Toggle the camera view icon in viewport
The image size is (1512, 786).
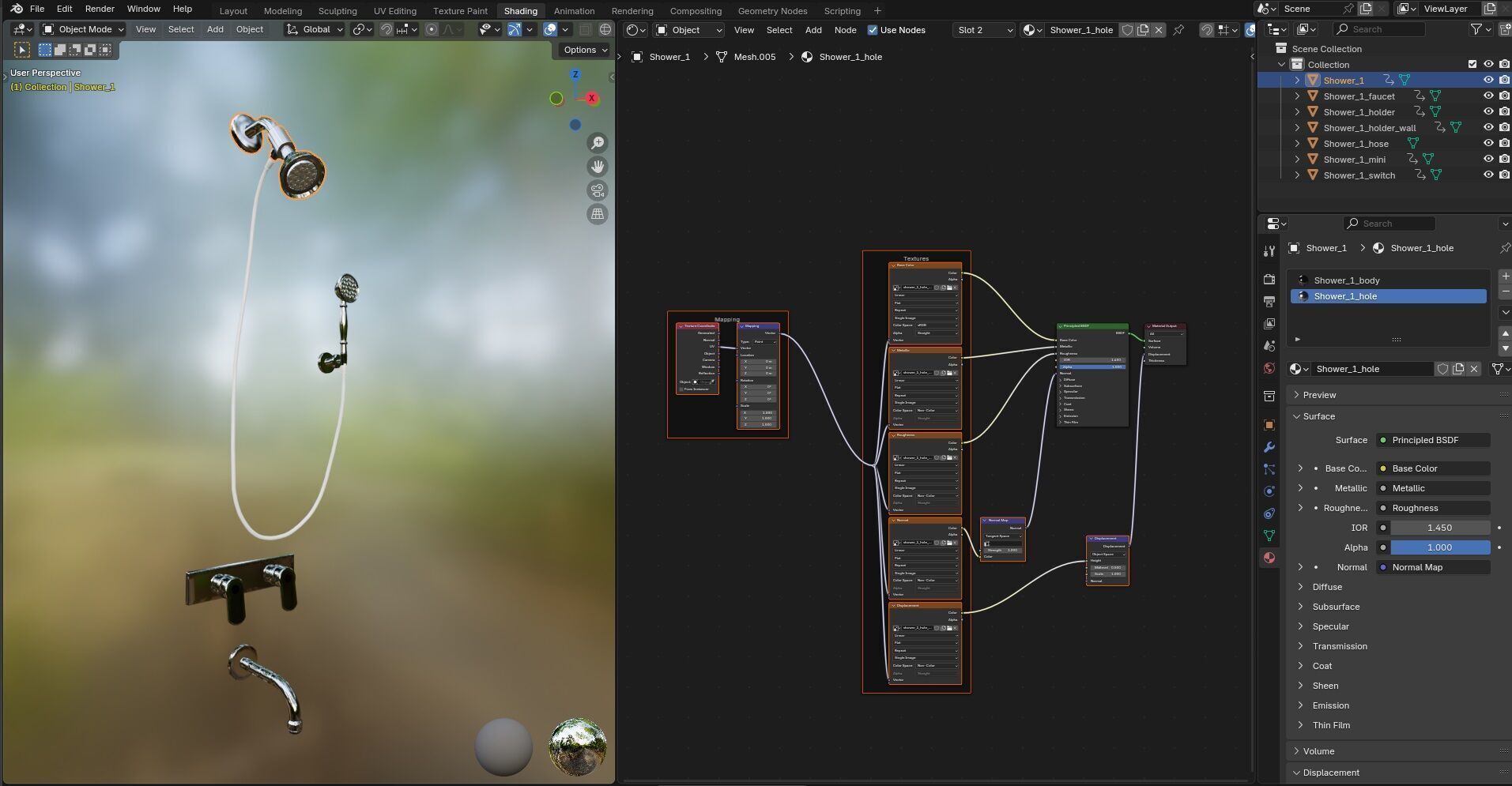598,190
